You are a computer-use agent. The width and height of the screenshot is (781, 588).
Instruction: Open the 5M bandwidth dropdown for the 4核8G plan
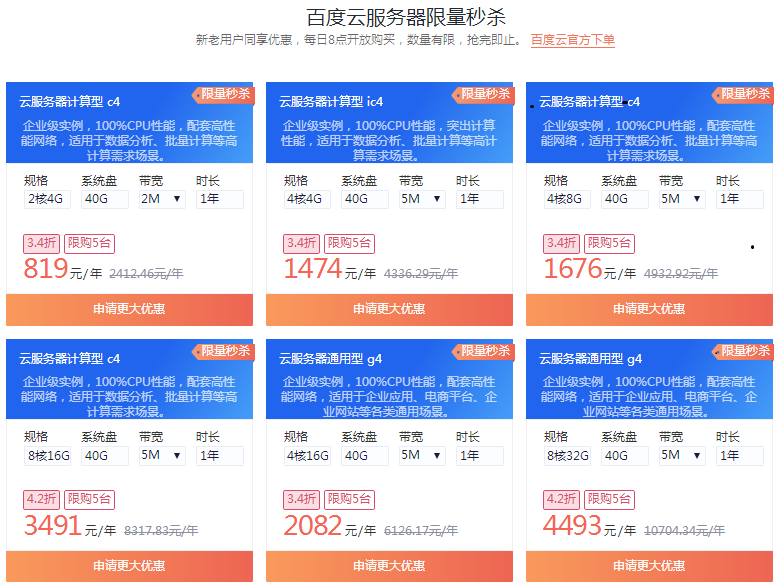point(682,199)
